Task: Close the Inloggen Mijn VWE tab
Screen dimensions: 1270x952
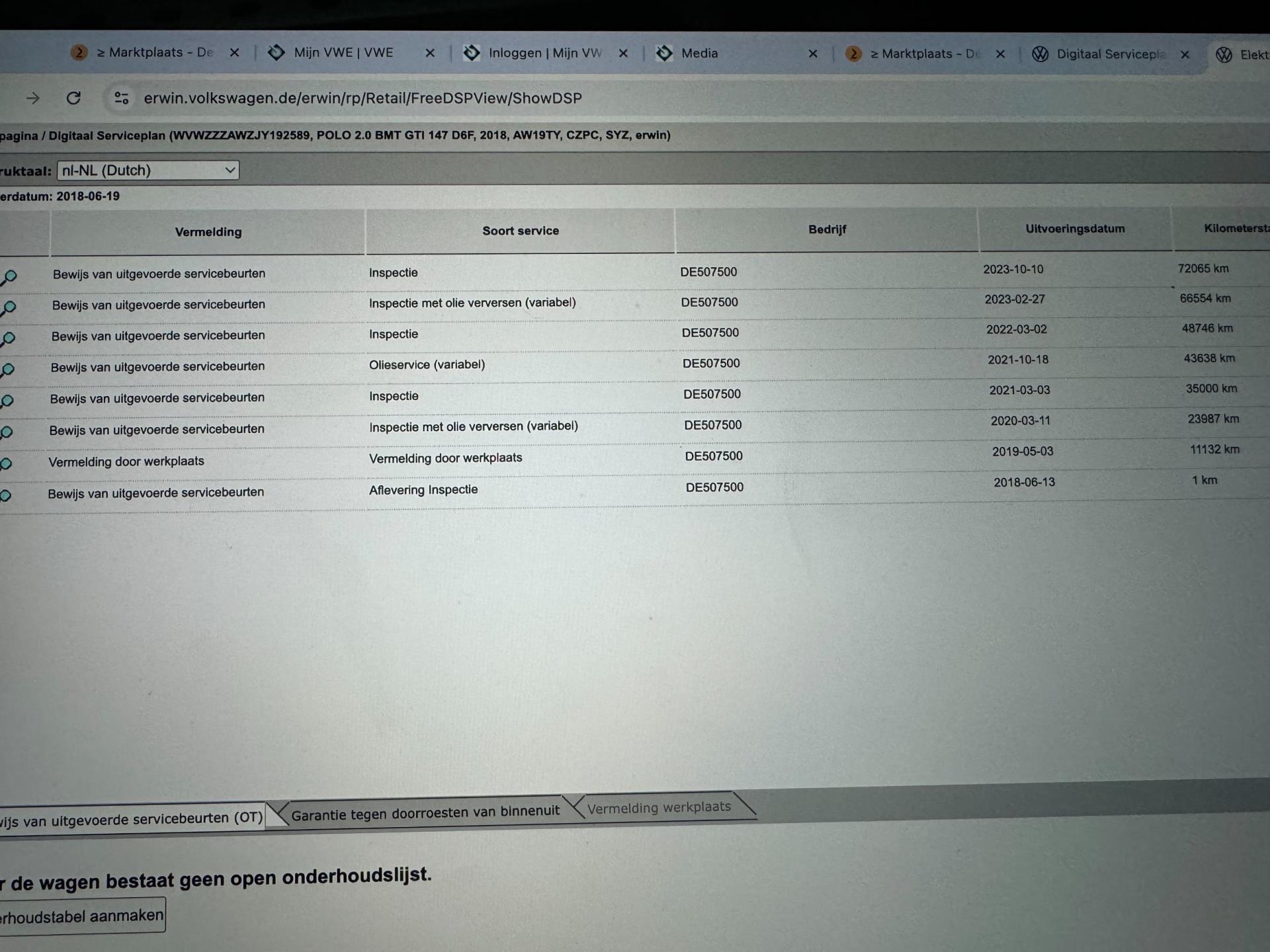Action: click(623, 54)
